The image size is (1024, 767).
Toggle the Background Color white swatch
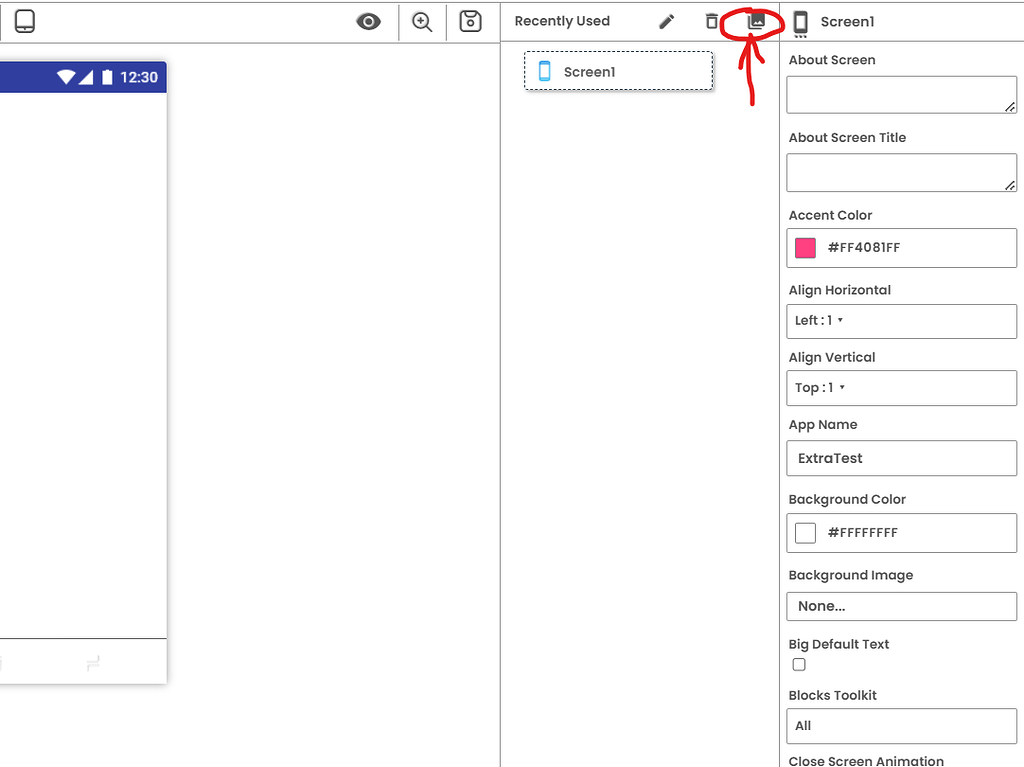[x=805, y=532]
